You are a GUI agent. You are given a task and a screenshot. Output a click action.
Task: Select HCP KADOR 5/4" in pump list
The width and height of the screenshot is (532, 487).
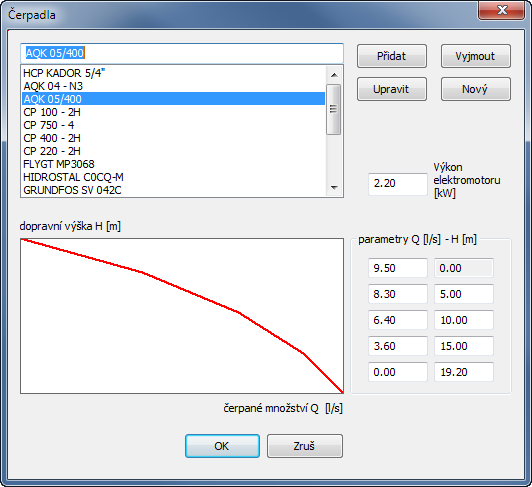coord(173,73)
